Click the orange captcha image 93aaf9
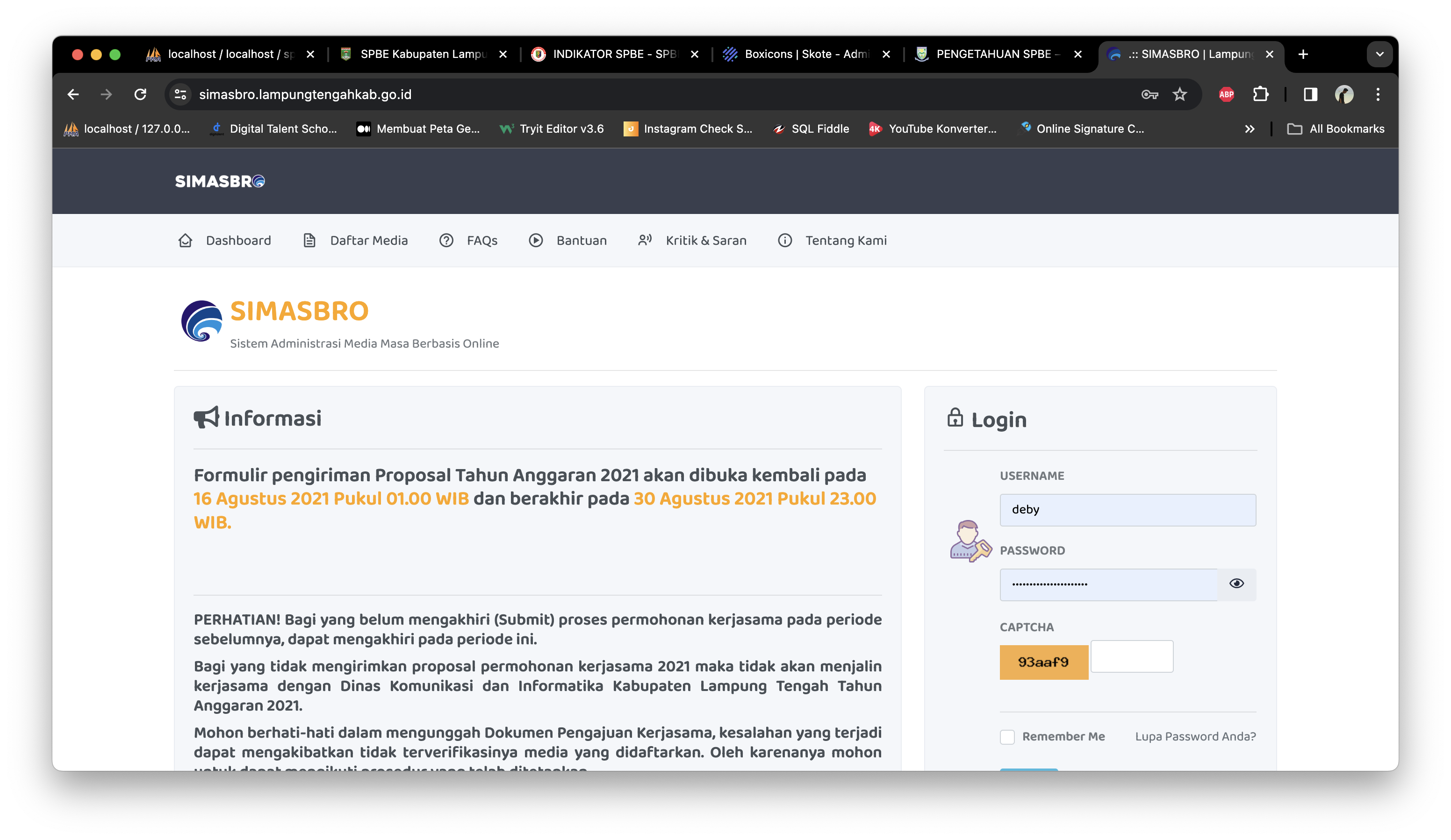The height and width of the screenshot is (840, 1451). pos(1043,662)
